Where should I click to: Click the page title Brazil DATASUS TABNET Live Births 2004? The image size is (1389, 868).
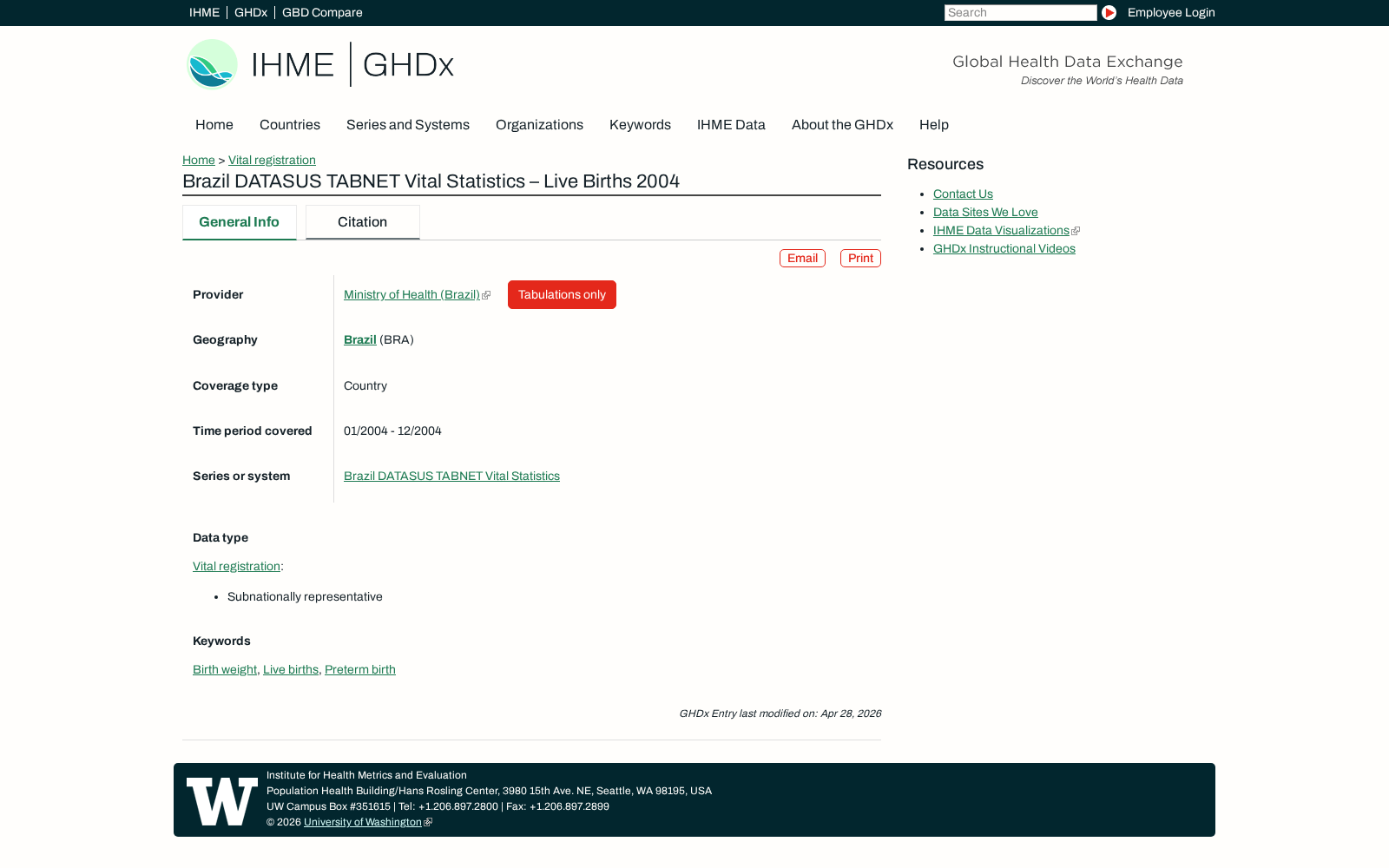click(431, 181)
